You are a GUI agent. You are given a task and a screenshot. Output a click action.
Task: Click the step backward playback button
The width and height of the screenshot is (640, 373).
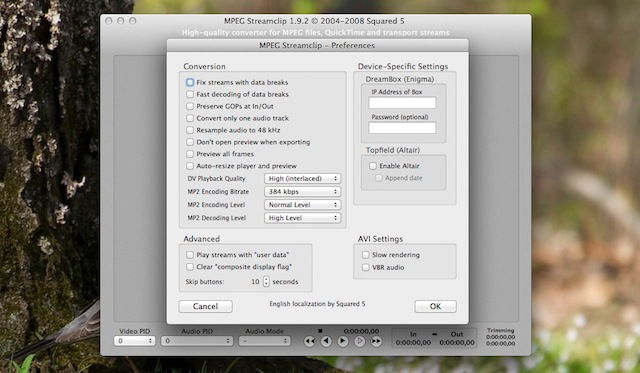click(326, 341)
